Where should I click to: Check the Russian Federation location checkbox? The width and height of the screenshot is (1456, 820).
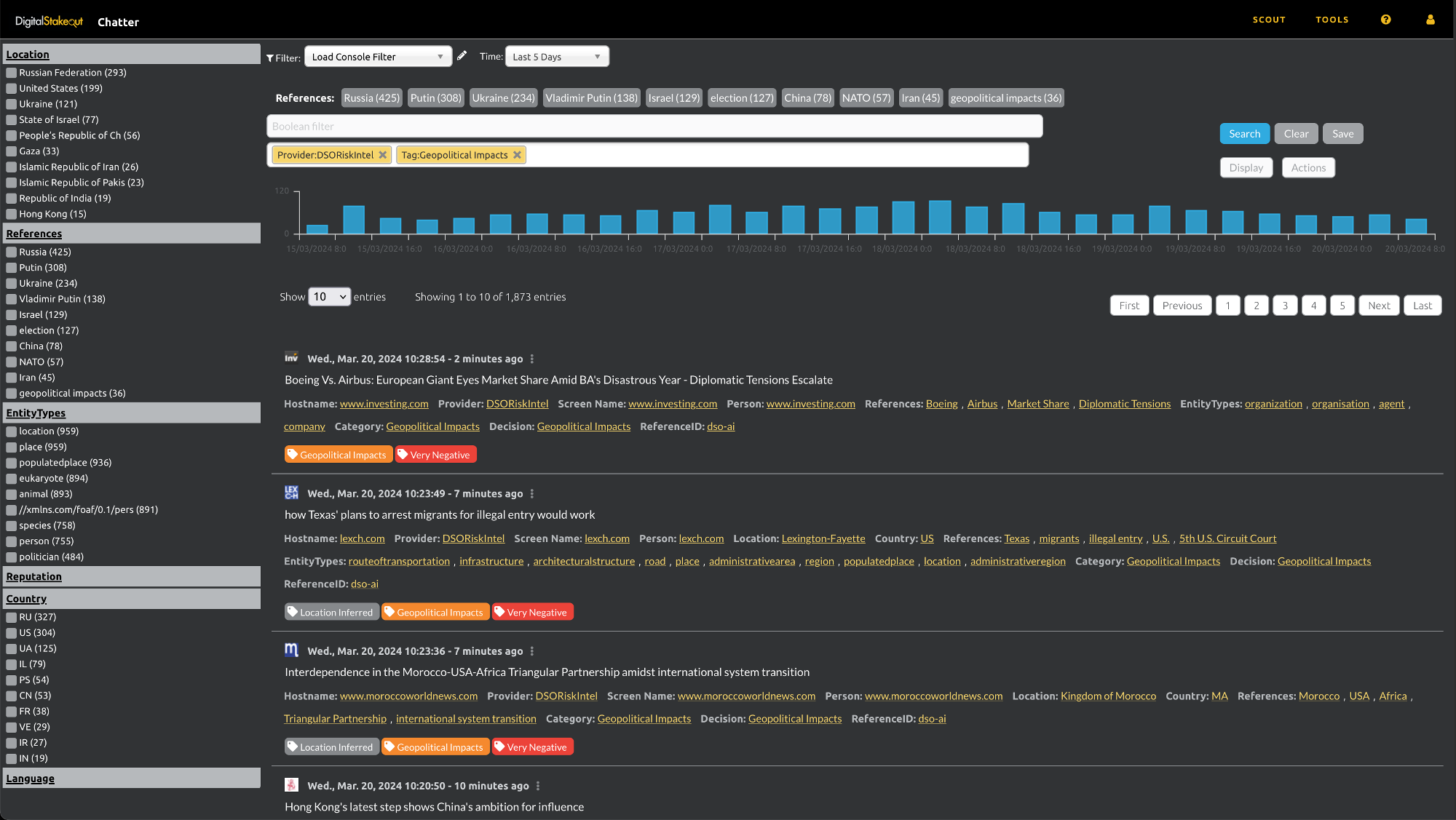pyautogui.click(x=12, y=73)
